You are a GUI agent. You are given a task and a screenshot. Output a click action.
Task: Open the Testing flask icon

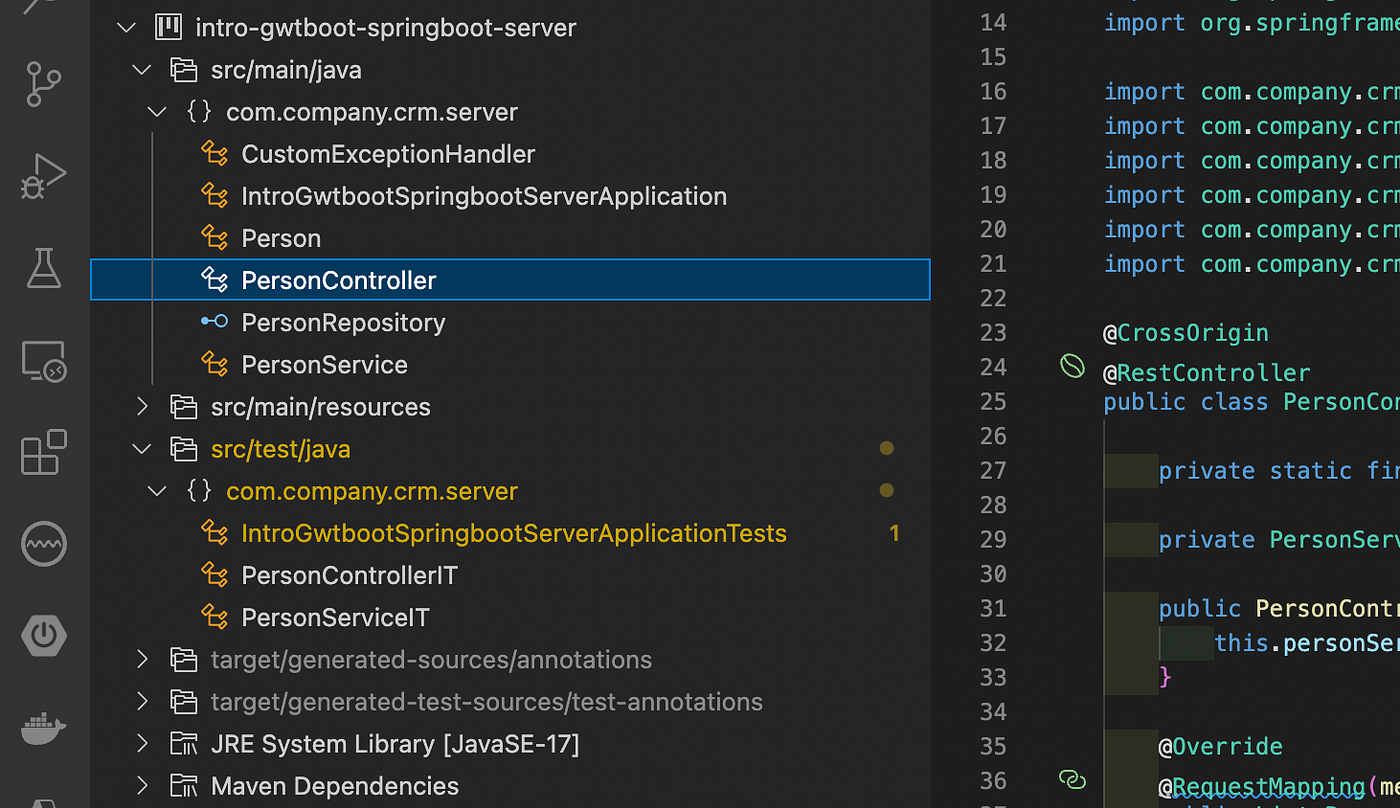[x=44, y=268]
